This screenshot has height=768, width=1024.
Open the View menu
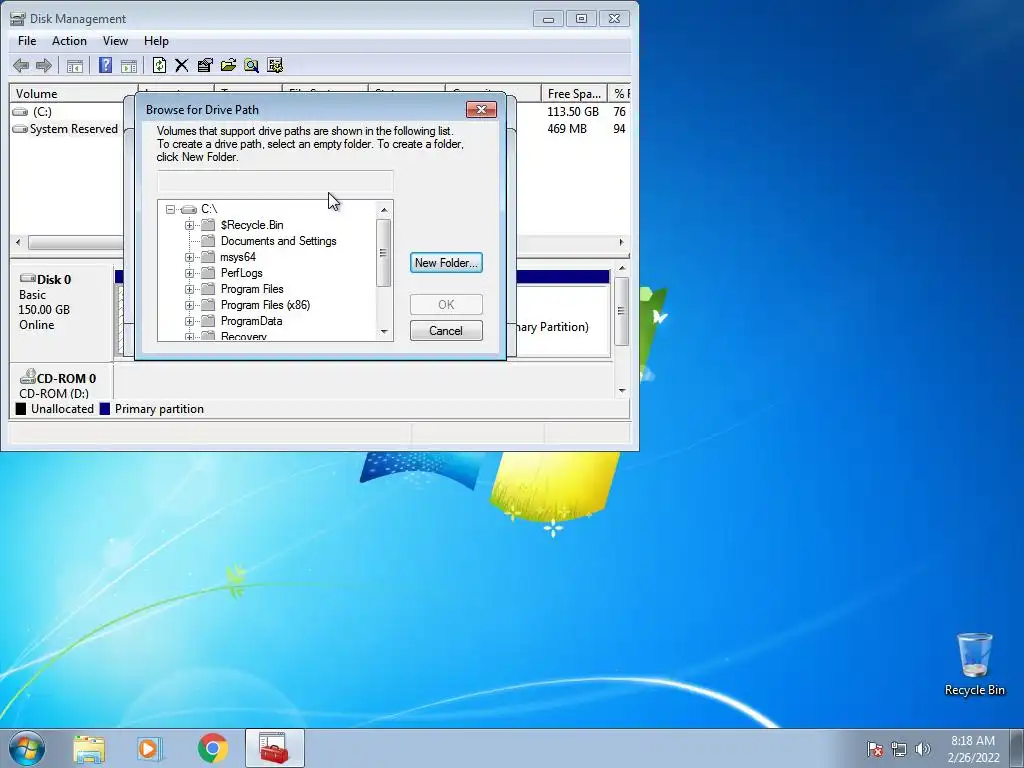pos(115,40)
